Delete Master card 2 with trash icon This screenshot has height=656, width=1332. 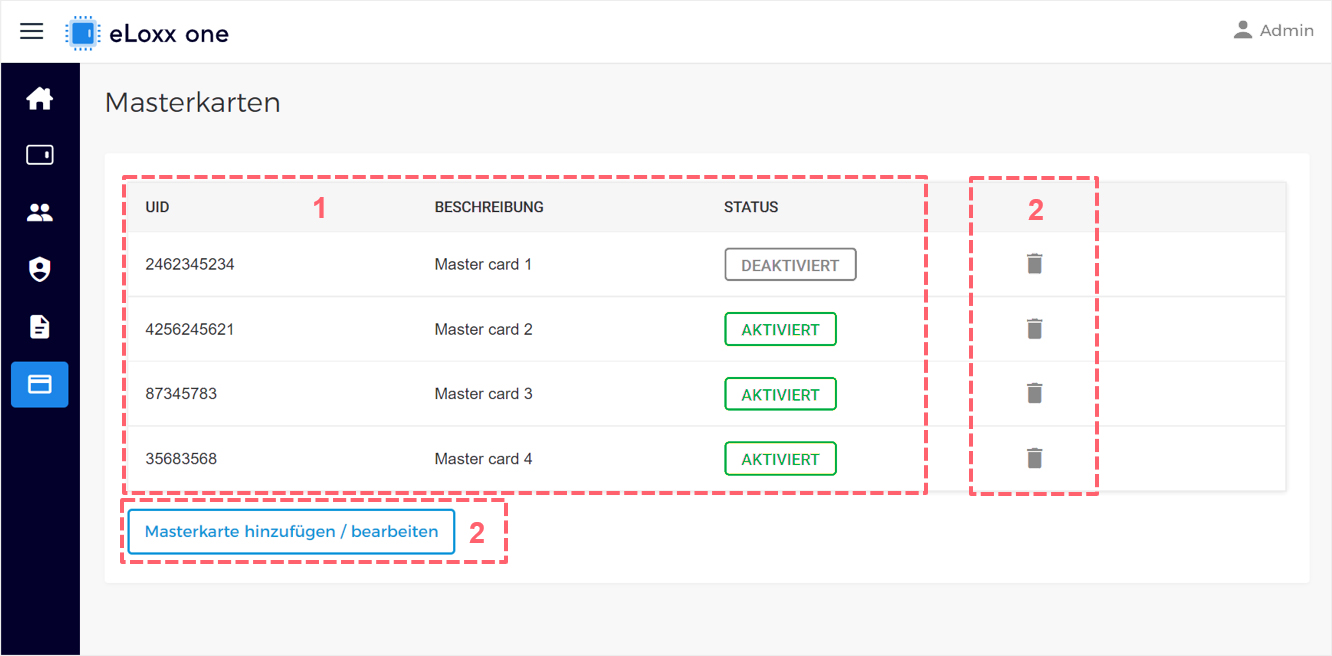1035,329
